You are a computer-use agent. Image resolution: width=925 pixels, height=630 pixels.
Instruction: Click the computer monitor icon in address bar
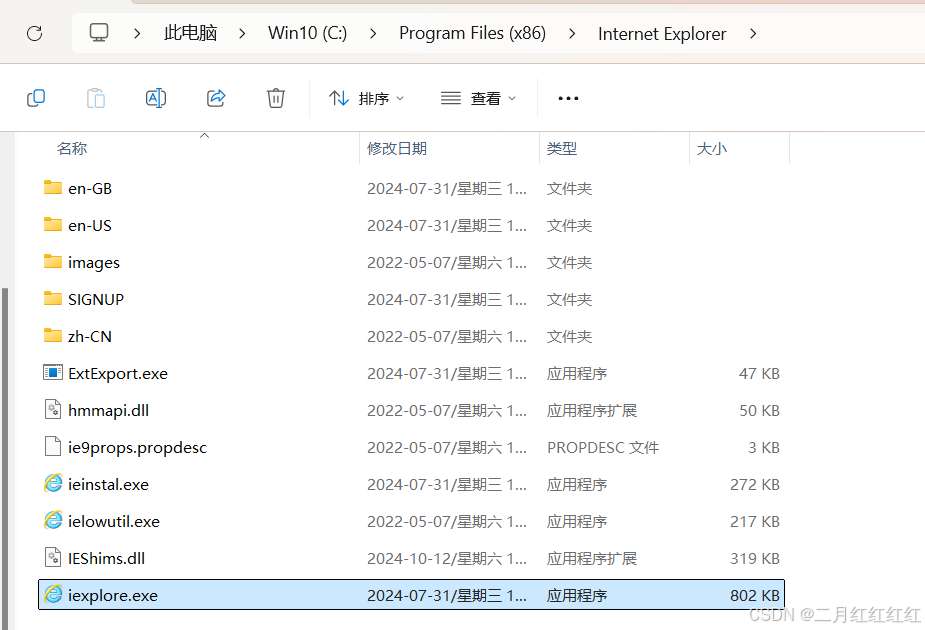tap(99, 32)
